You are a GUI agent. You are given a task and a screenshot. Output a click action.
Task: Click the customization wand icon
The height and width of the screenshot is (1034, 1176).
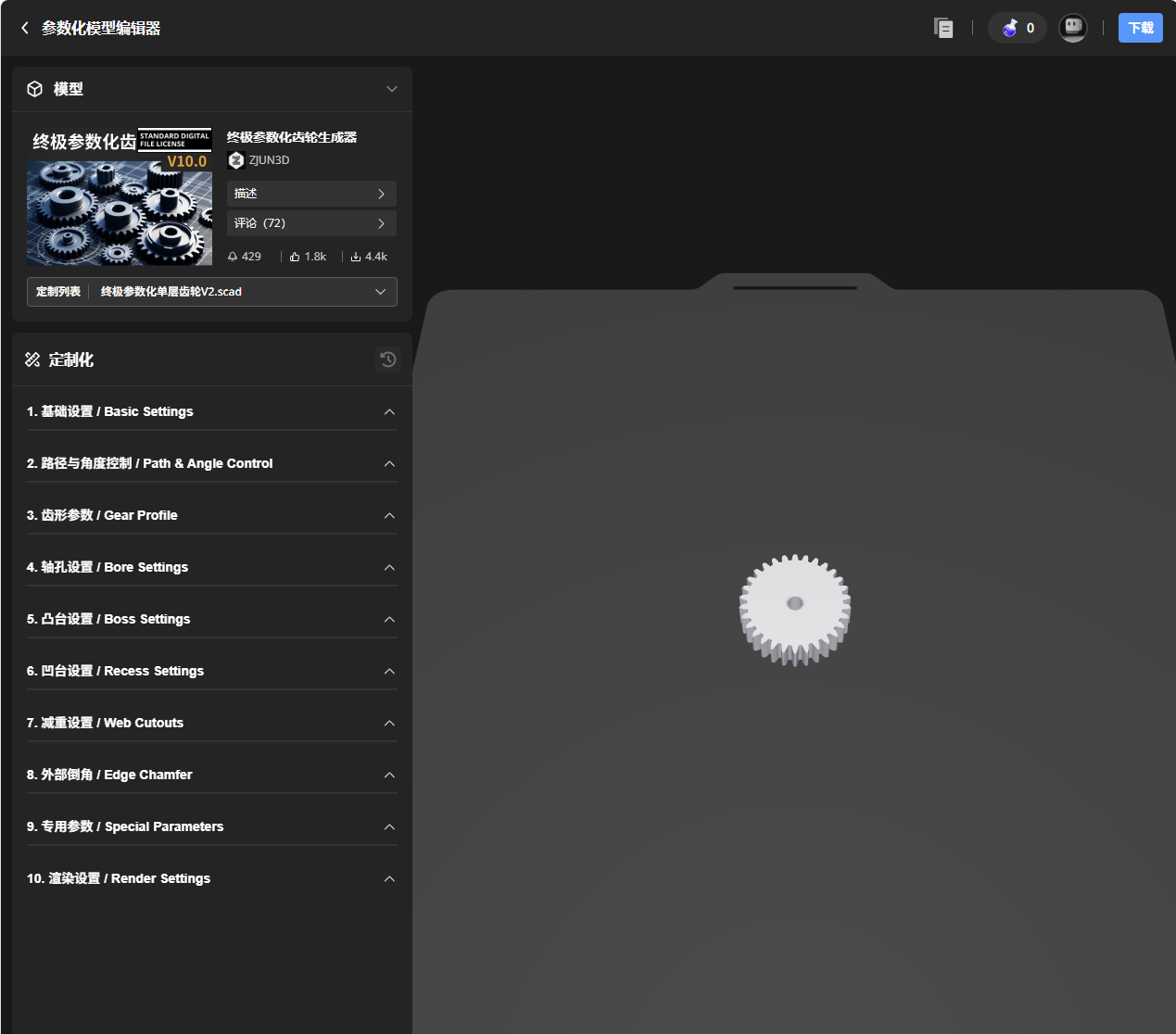coord(32,359)
